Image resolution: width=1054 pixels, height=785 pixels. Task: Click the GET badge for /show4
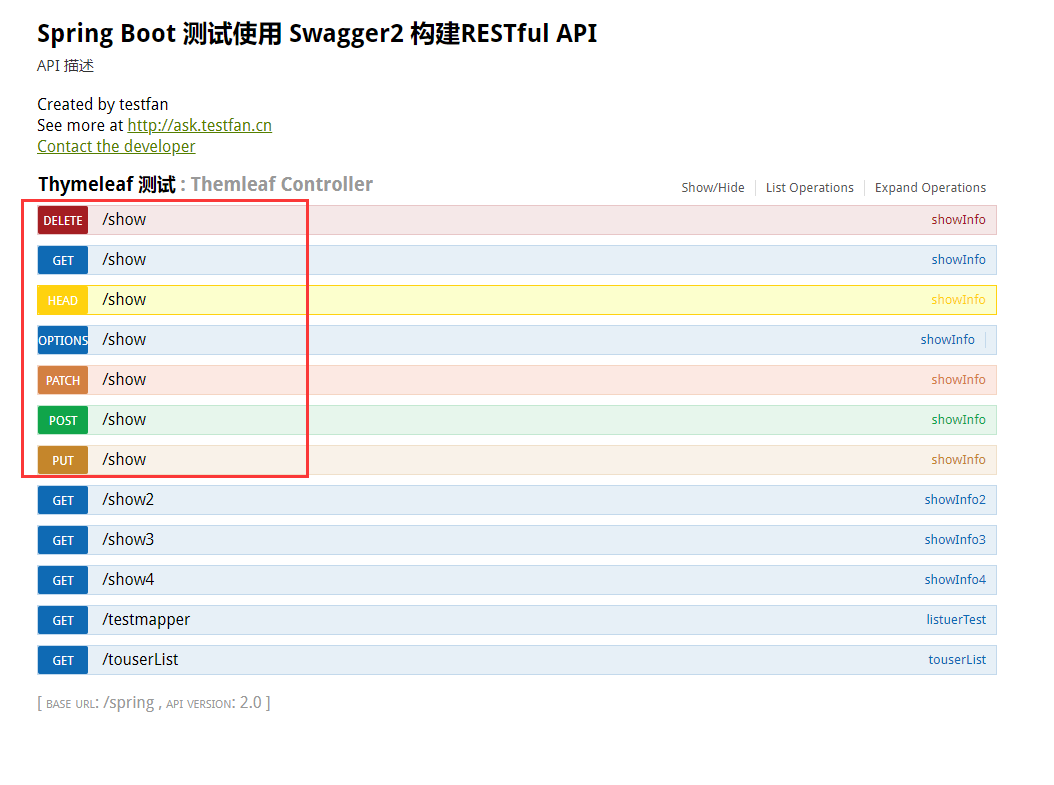pos(63,580)
